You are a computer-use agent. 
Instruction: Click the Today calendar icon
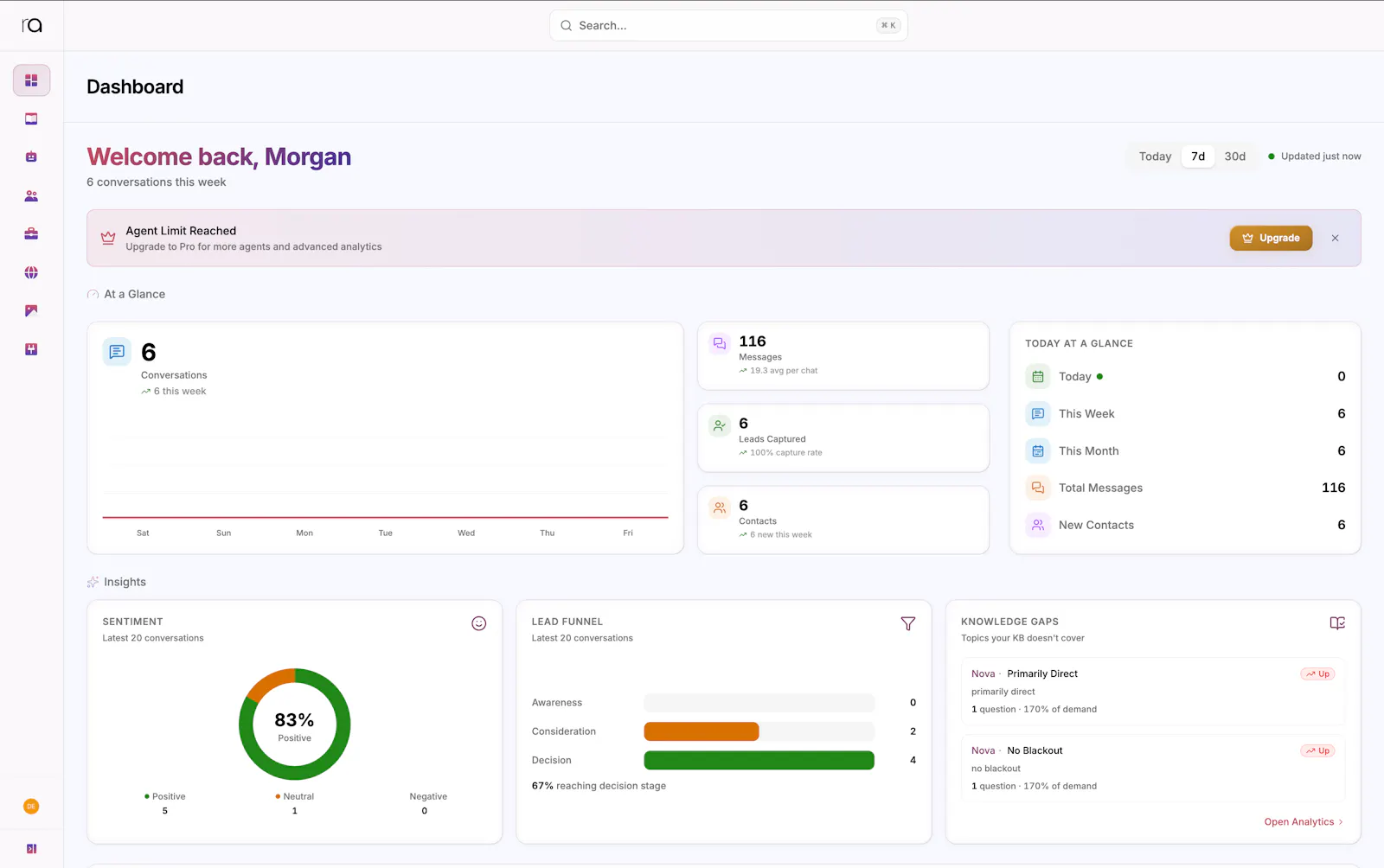coord(1038,377)
